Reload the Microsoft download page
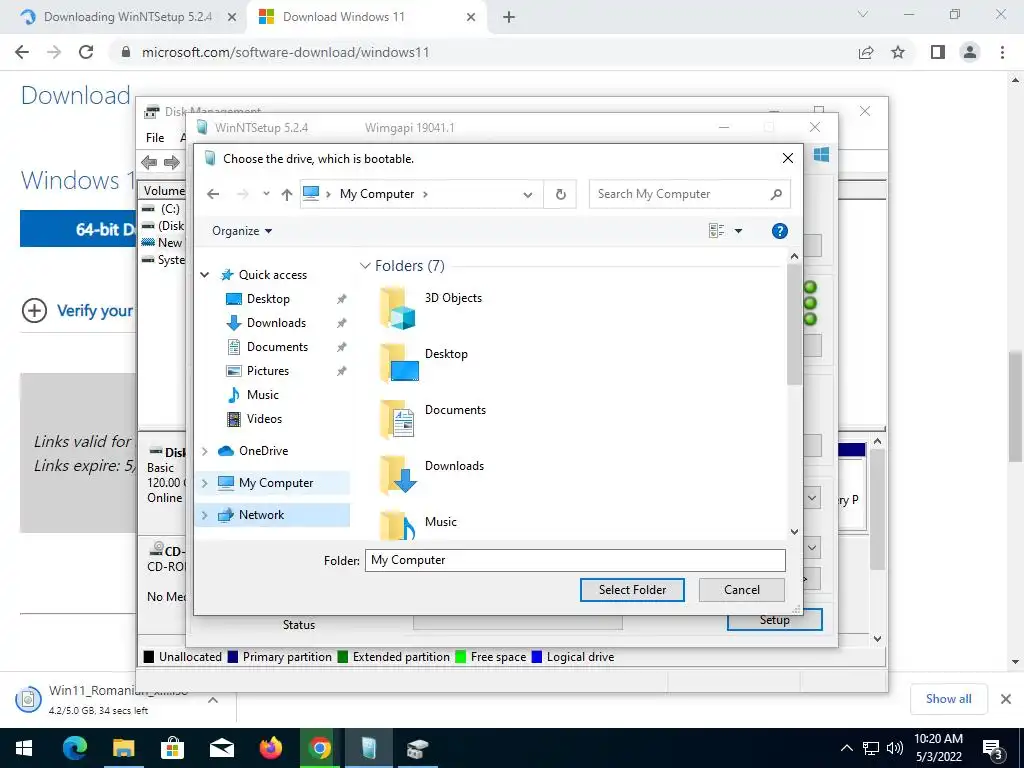The image size is (1024, 768). pyautogui.click(x=86, y=52)
